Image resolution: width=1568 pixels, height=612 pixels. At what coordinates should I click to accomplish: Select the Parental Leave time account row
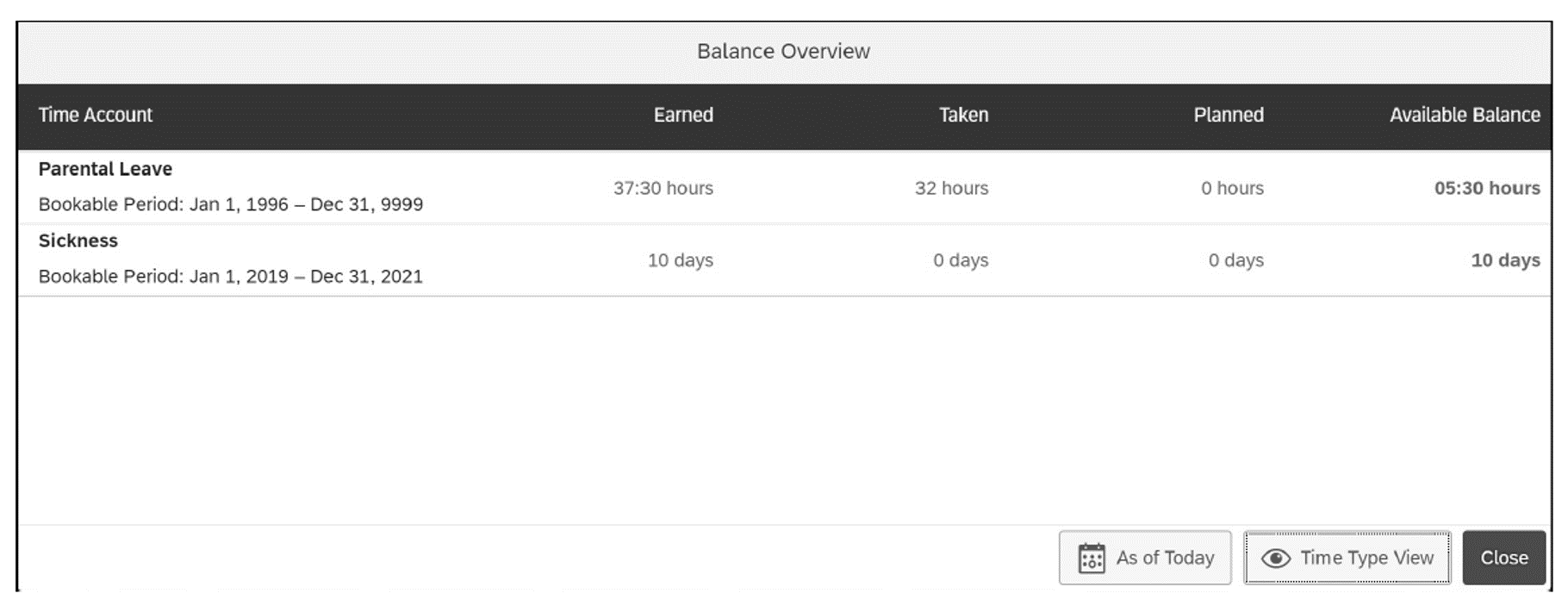(x=517, y=187)
